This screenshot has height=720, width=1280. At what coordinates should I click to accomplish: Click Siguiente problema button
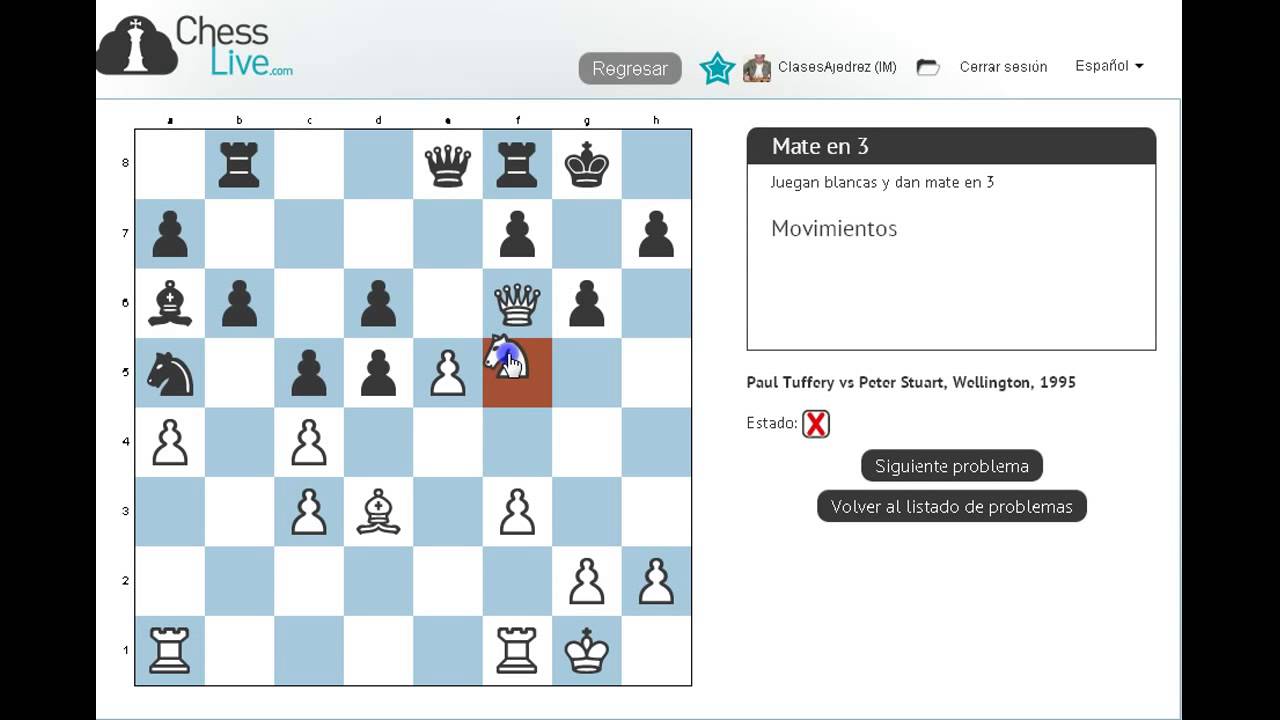point(952,466)
